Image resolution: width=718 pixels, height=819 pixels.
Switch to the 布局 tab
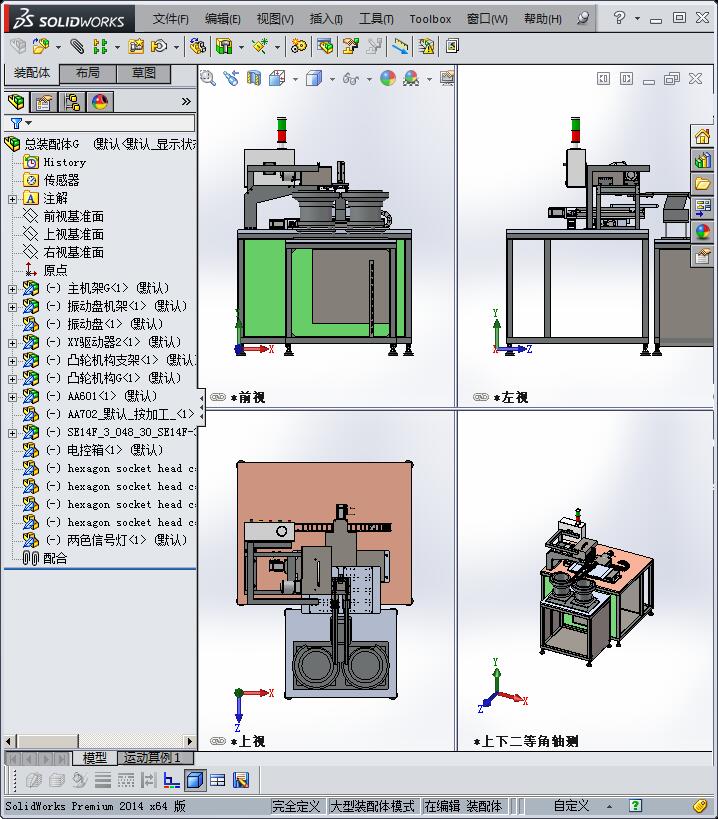coord(88,73)
